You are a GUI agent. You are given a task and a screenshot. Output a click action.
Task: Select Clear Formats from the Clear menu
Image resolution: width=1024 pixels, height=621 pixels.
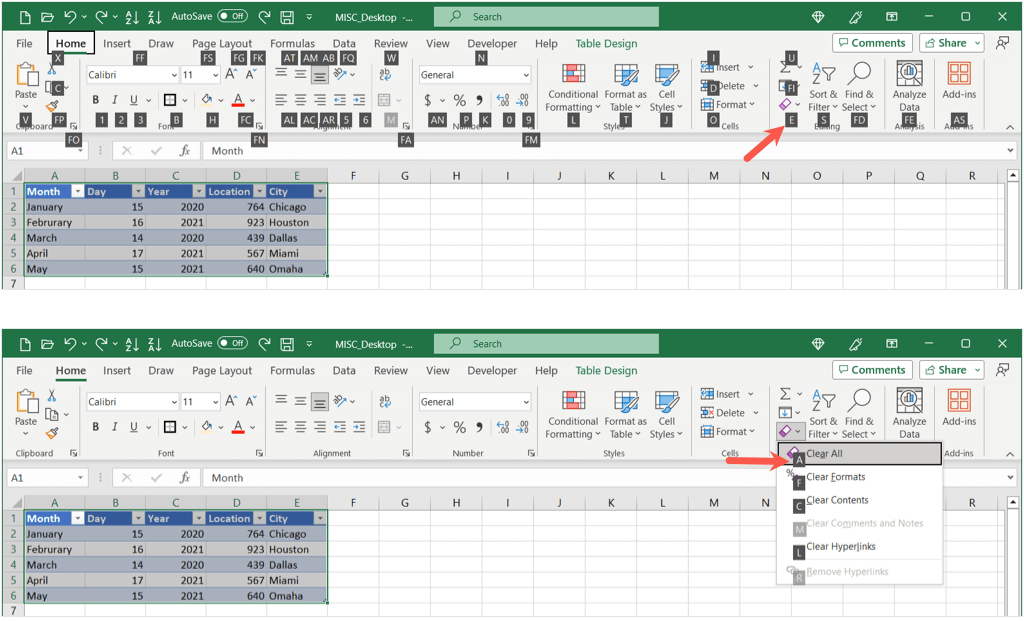(835, 477)
